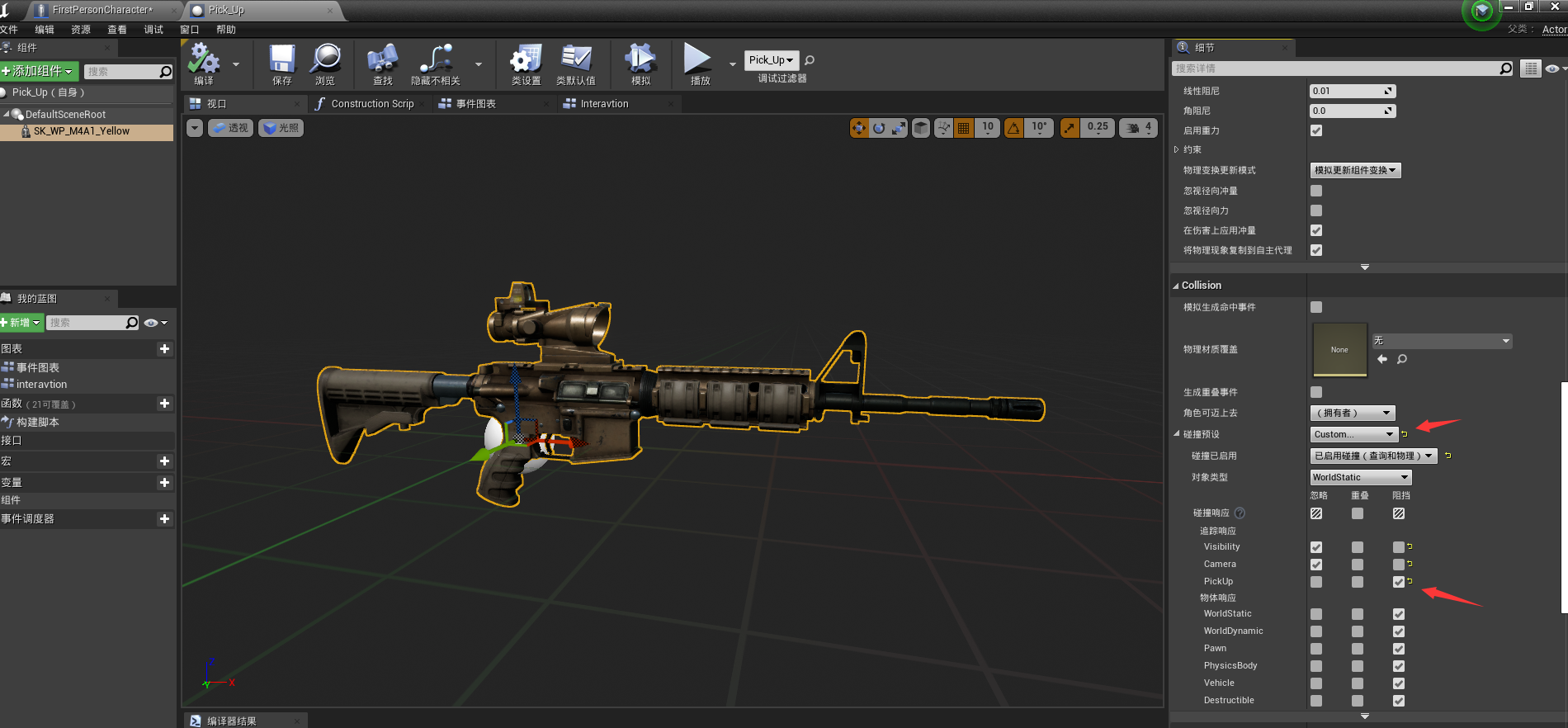Viewport: 1568px width, 728px height.
Task: Compile the blueprint with 编译 button
Action: [204, 64]
